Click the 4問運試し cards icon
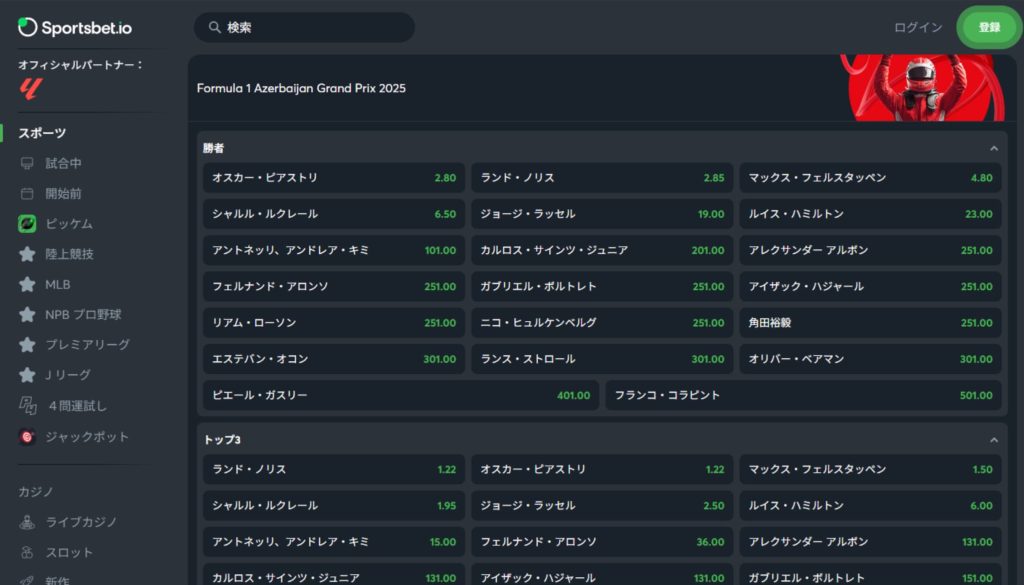The width and height of the screenshot is (1024, 585). click(27, 405)
